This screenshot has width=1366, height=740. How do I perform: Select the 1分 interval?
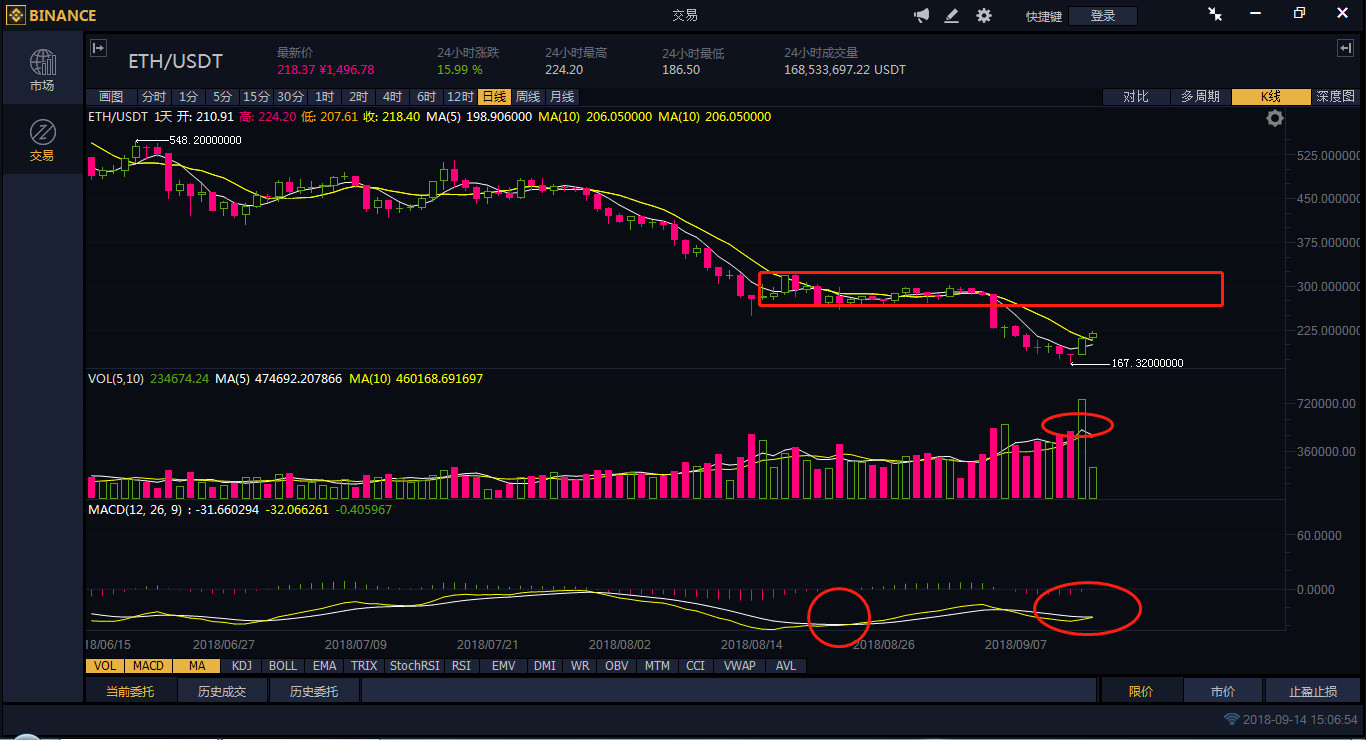click(x=189, y=97)
